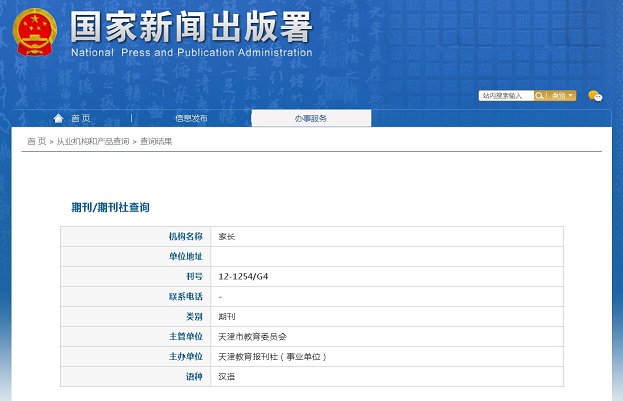Click 查询结果 breadcrumb text
Image resolution: width=623 pixels, height=401 pixels.
click(x=156, y=142)
